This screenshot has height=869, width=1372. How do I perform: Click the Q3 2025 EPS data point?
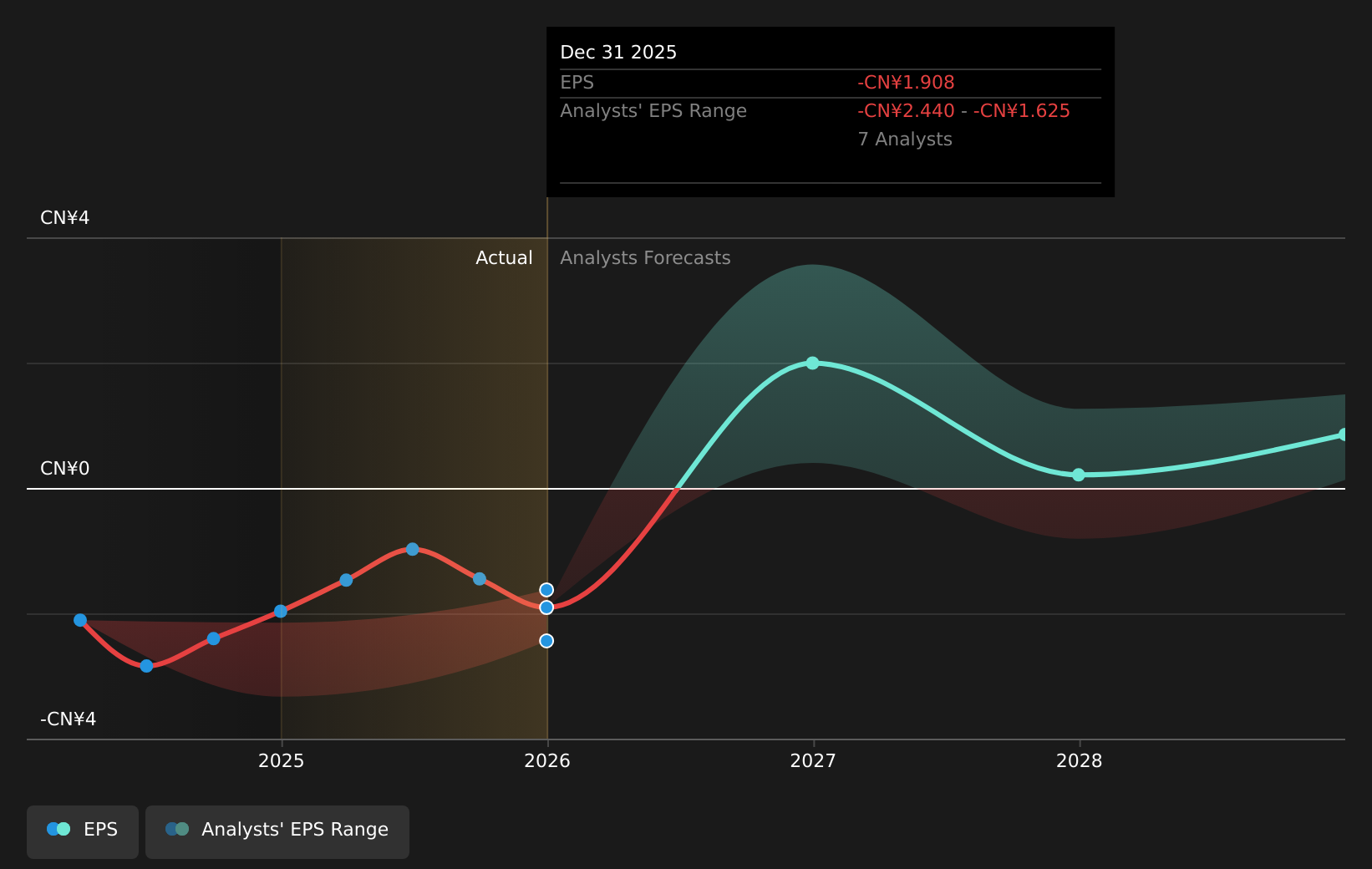pyautogui.click(x=480, y=579)
